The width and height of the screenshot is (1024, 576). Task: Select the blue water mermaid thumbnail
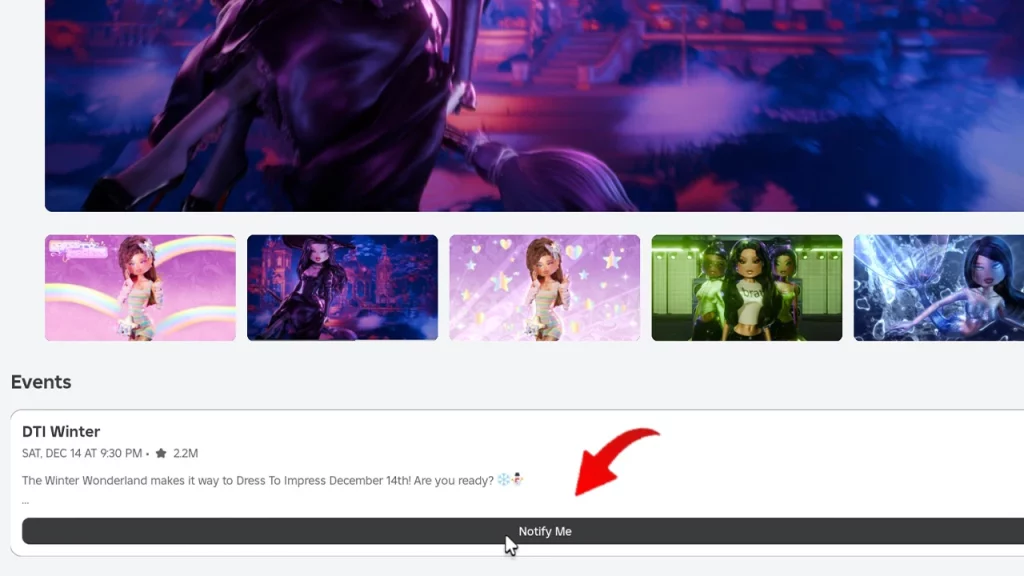[x=938, y=288]
